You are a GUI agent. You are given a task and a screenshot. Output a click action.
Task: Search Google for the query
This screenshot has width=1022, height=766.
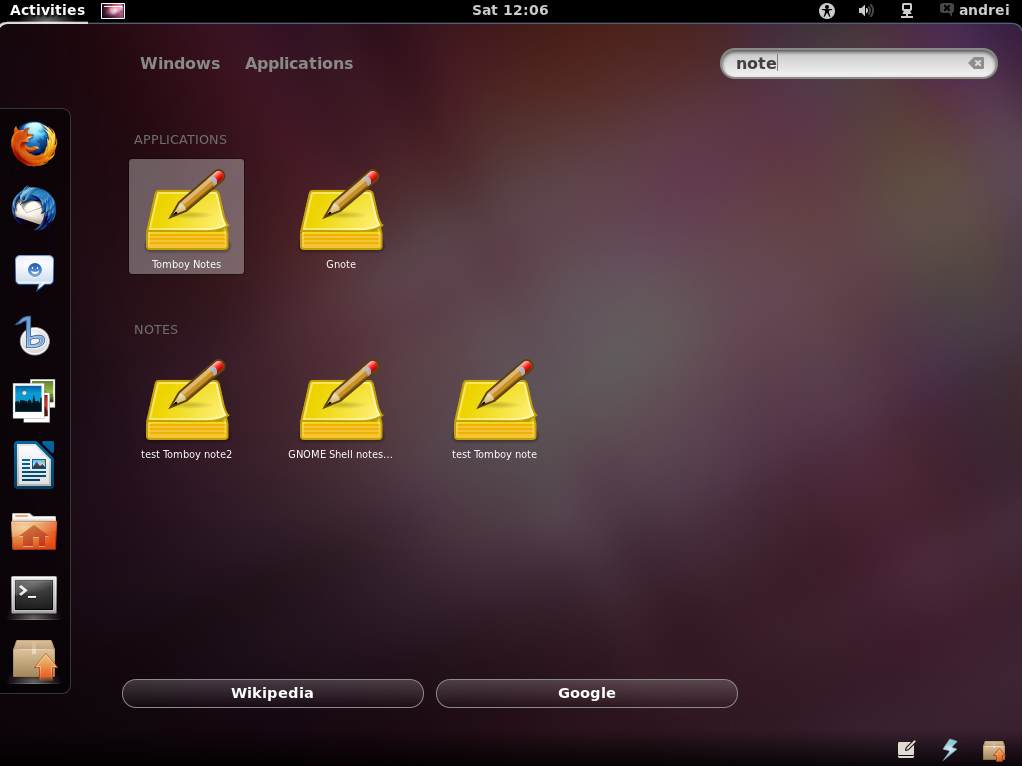pos(586,693)
